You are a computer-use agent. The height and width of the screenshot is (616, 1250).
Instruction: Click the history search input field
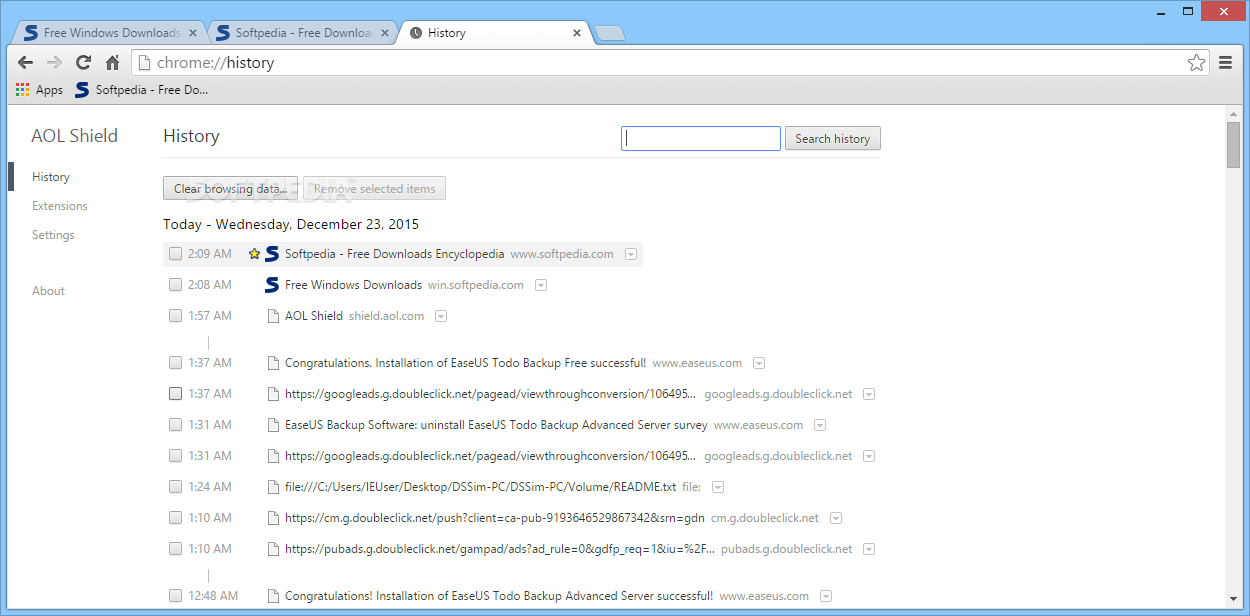[x=701, y=139]
